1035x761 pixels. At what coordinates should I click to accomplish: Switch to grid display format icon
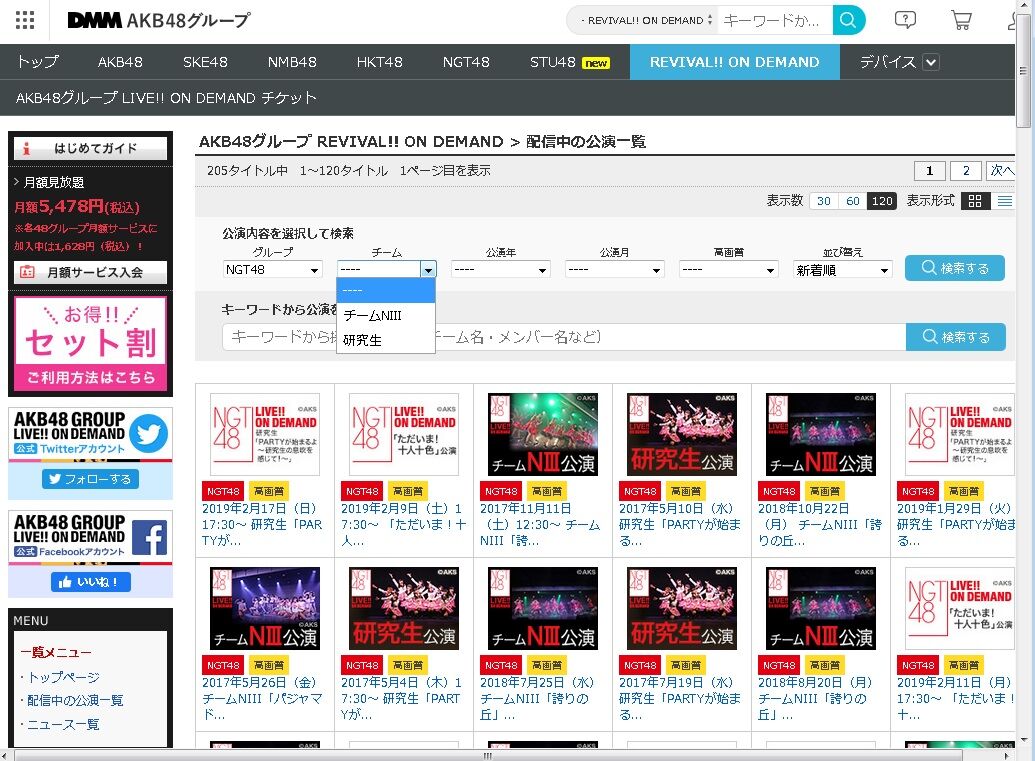tap(975, 201)
